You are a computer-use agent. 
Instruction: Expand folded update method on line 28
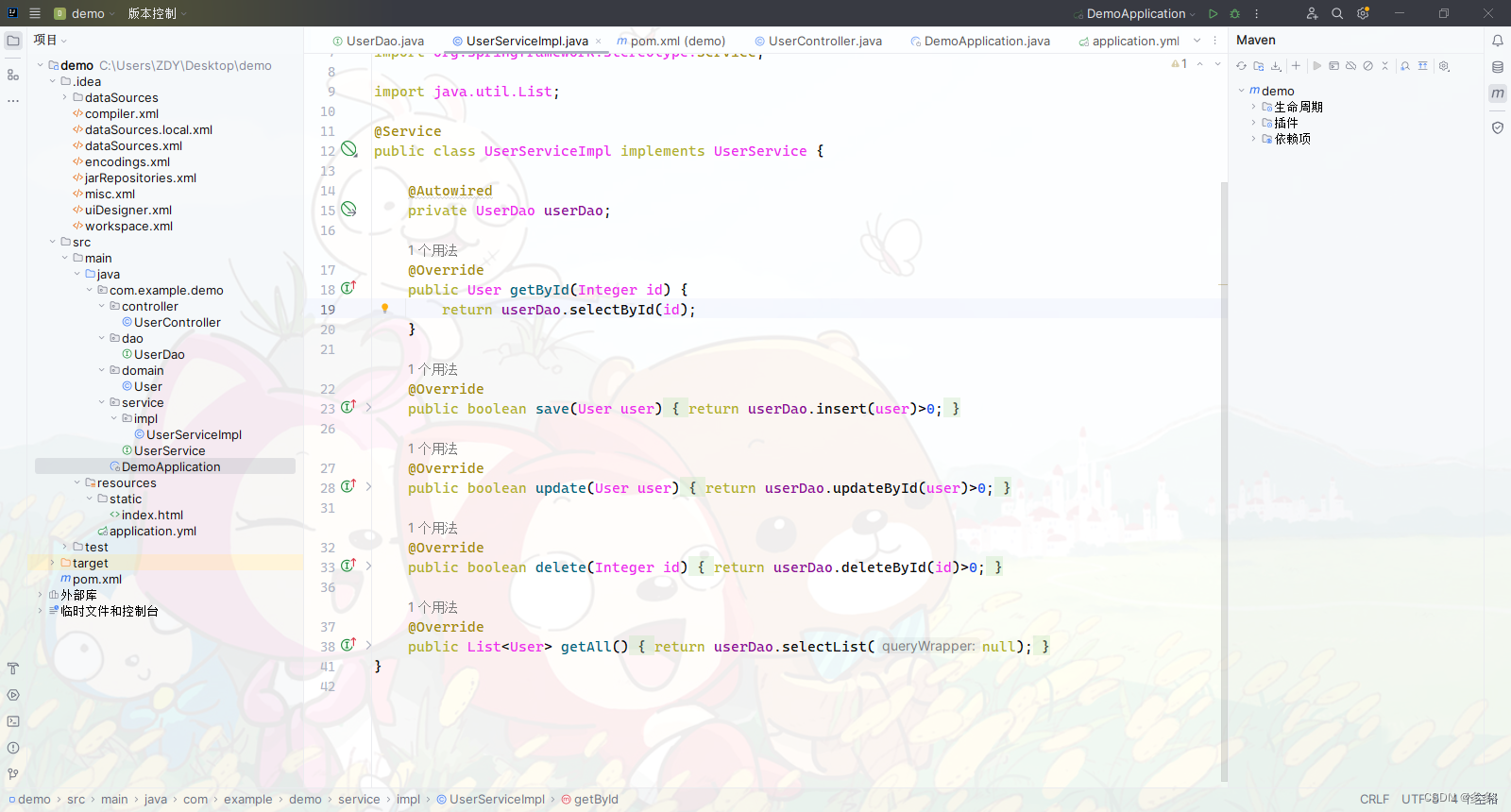368,487
